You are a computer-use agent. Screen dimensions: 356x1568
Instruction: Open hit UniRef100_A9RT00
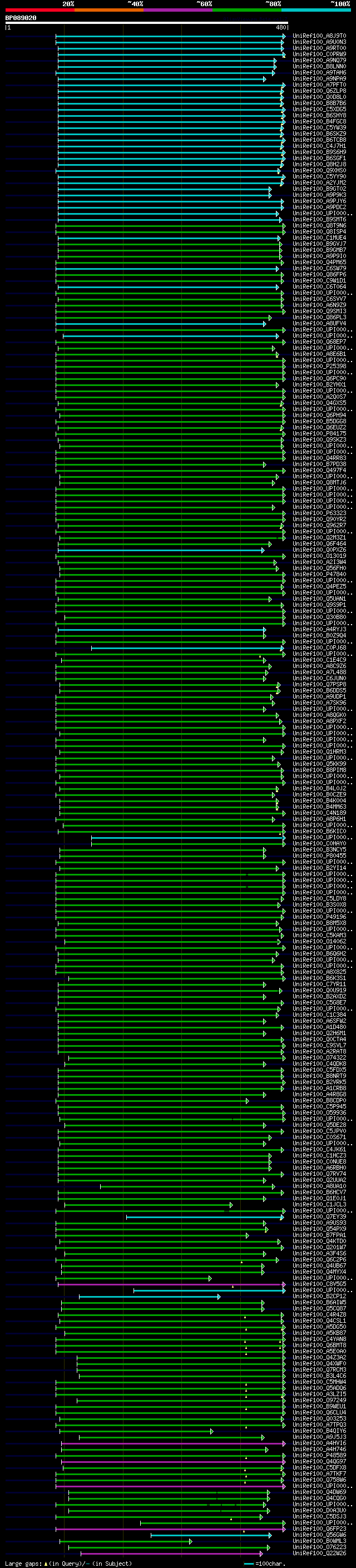[x=319, y=48]
